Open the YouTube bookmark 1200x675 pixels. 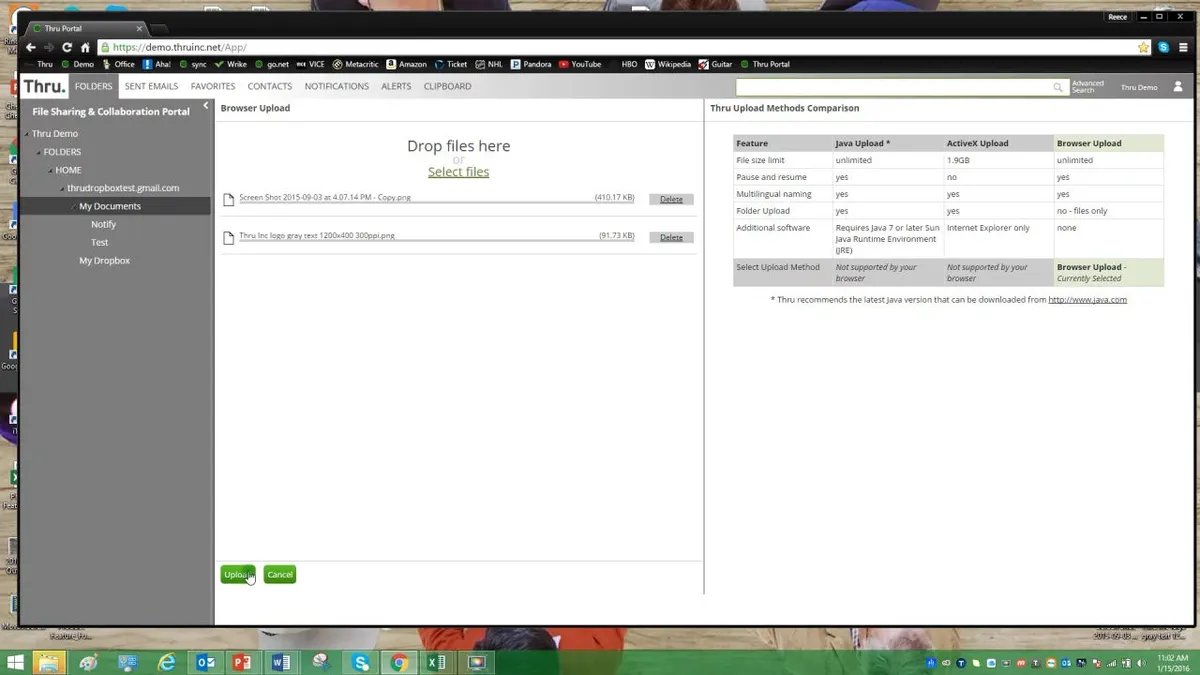tap(580, 64)
